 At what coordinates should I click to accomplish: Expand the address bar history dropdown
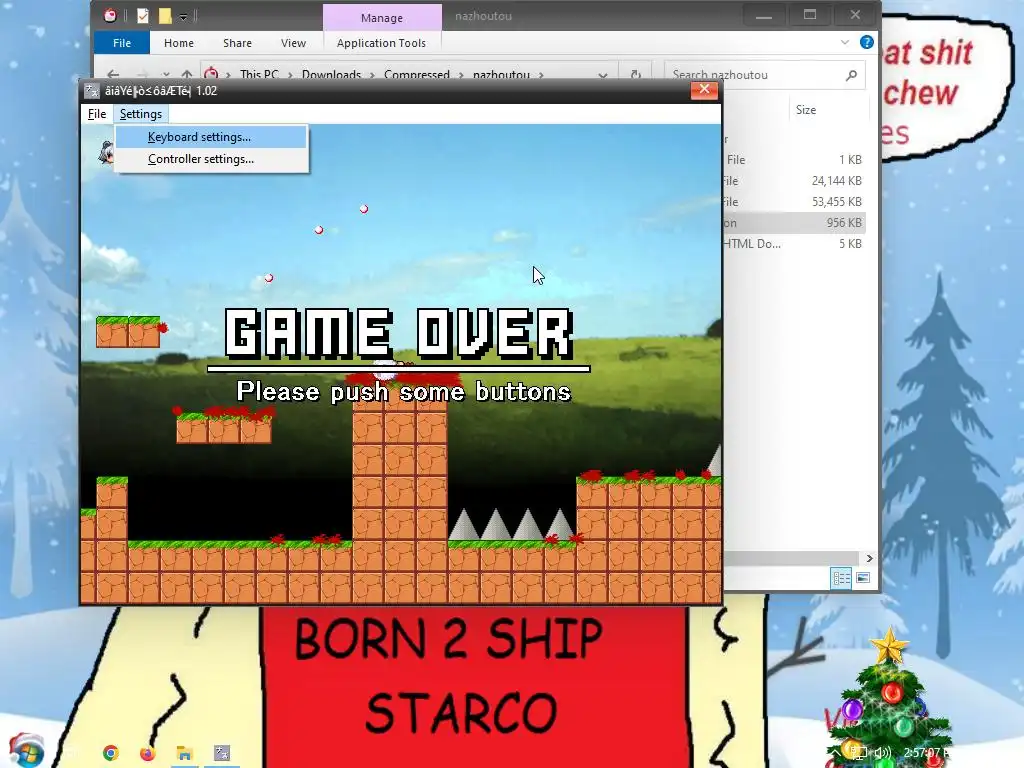(603, 74)
